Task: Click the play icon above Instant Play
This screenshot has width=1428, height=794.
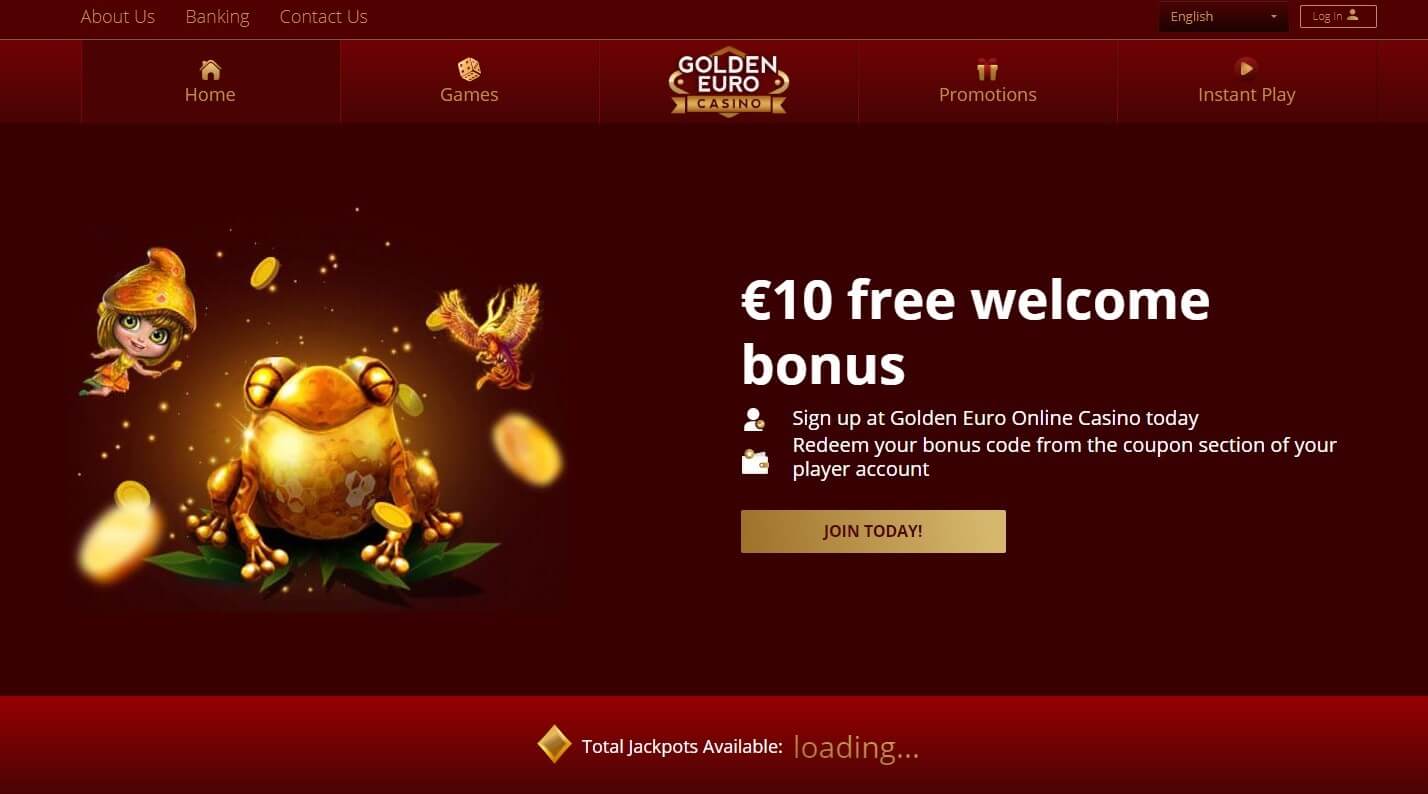Action: (x=1245, y=67)
